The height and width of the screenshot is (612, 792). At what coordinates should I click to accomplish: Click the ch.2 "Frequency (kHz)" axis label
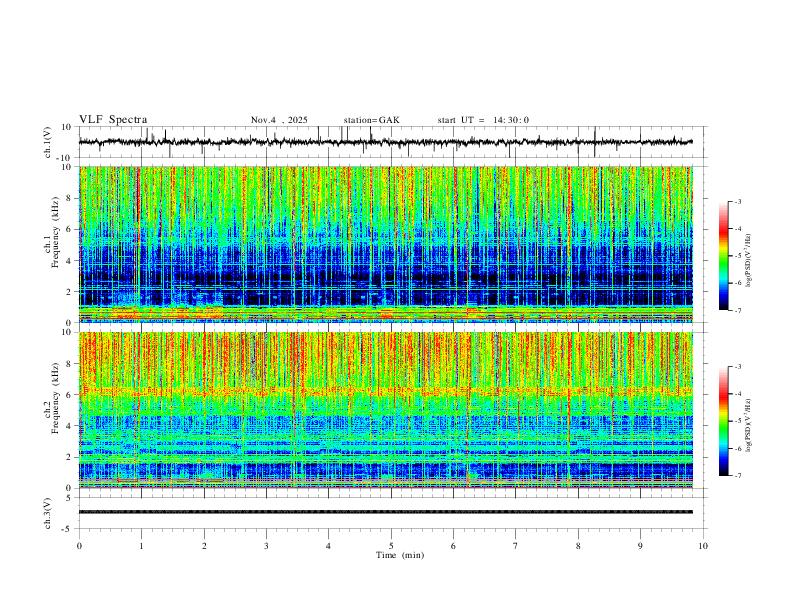[56, 398]
